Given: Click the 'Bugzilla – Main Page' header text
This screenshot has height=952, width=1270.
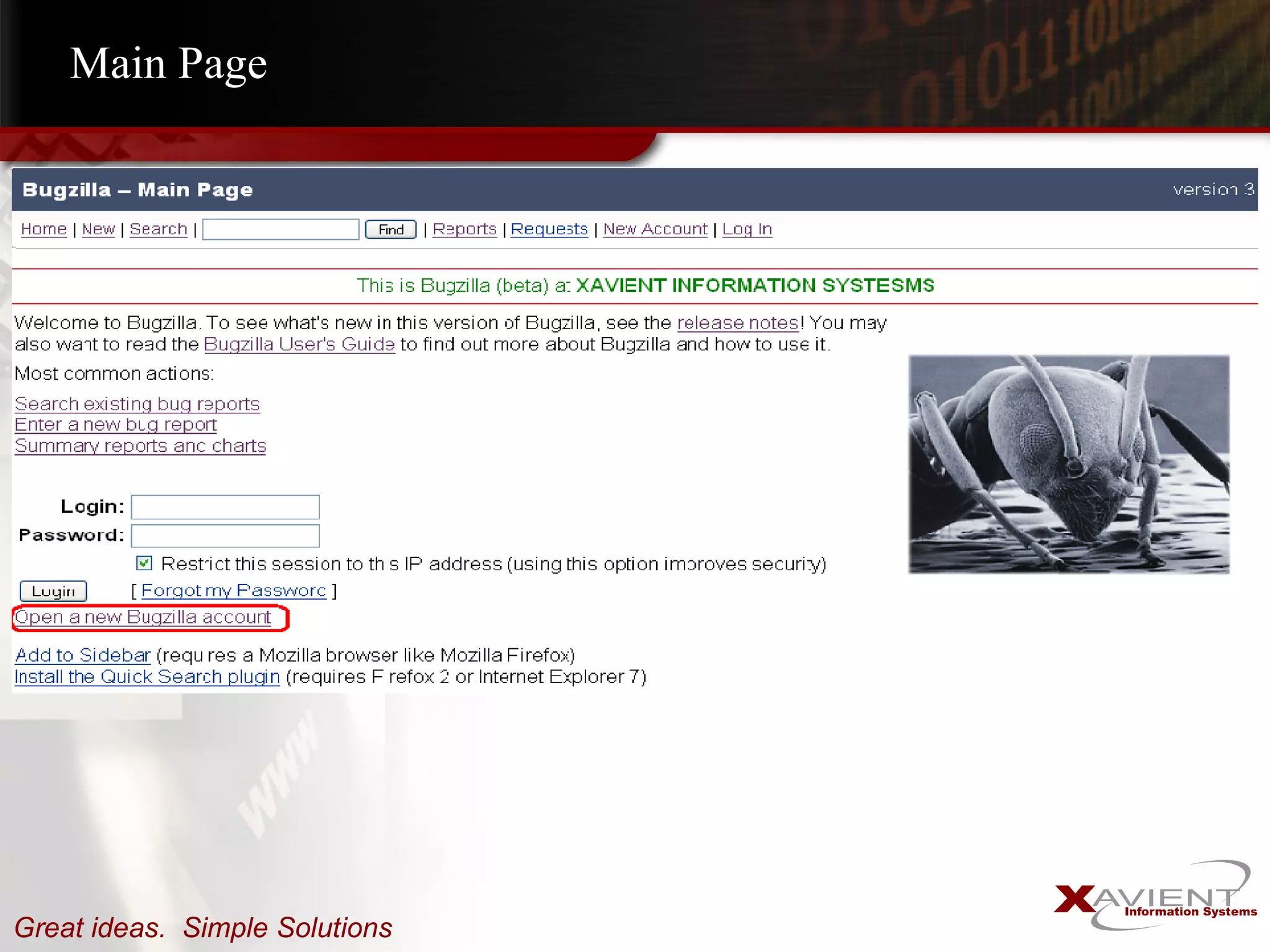Looking at the screenshot, I should (138, 190).
